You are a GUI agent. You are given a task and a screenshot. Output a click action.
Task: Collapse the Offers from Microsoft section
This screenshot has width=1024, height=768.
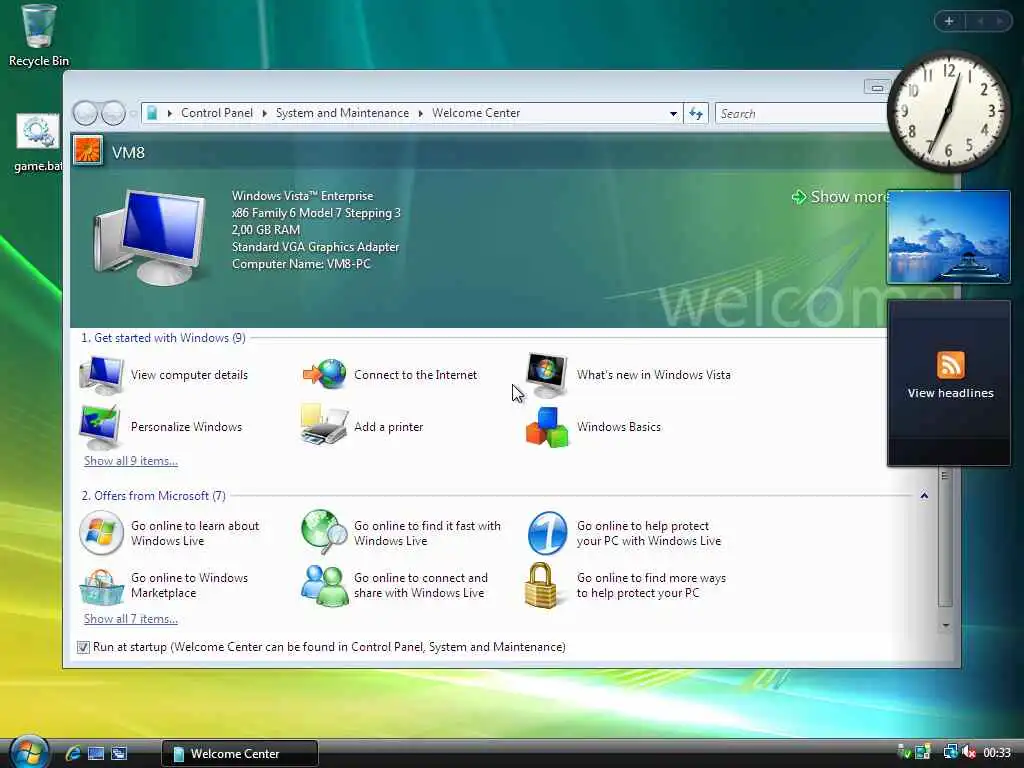(x=924, y=496)
